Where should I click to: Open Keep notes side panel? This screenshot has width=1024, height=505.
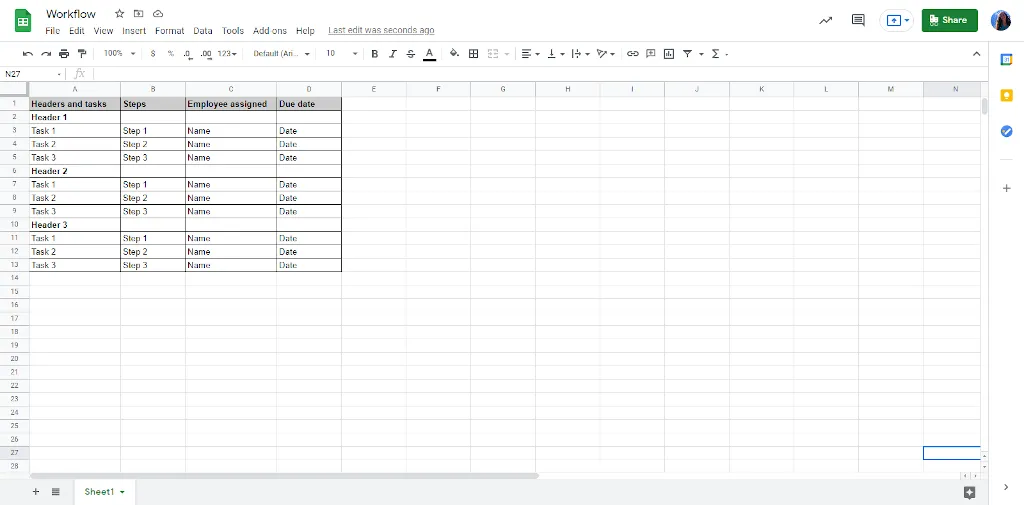pyautogui.click(x=1006, y=95)
